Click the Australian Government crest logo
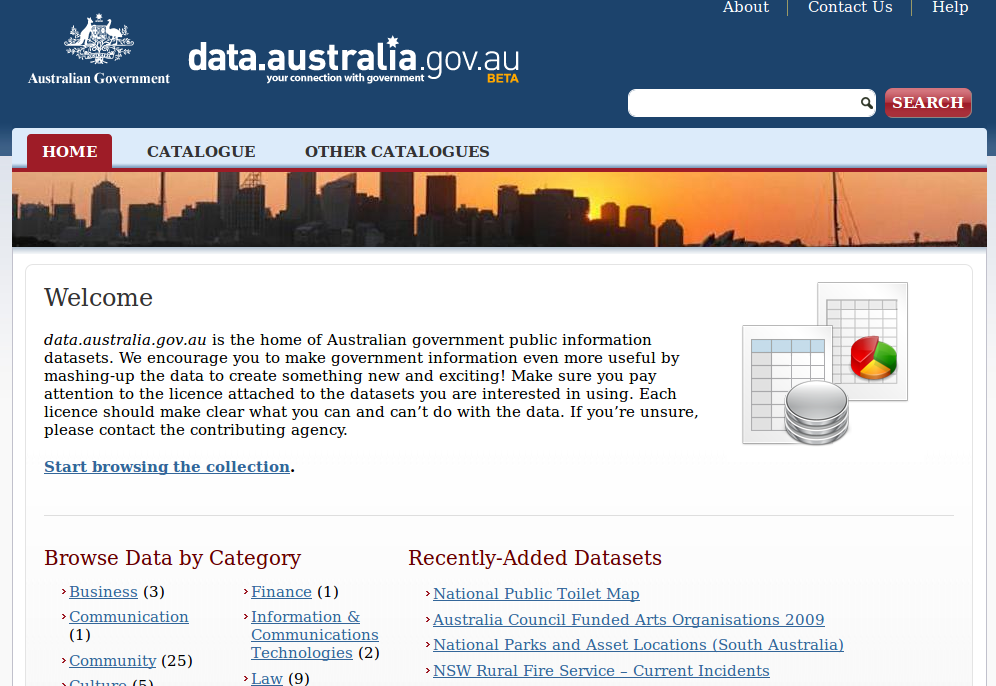This screenshot has height=686, width=996. (98, 50)
